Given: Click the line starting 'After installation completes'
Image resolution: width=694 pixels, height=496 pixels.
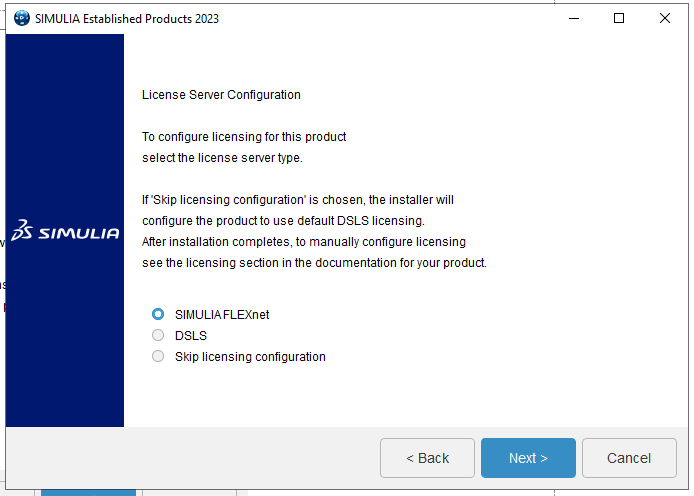Looking at the screenshot, I should coord(304,242).
